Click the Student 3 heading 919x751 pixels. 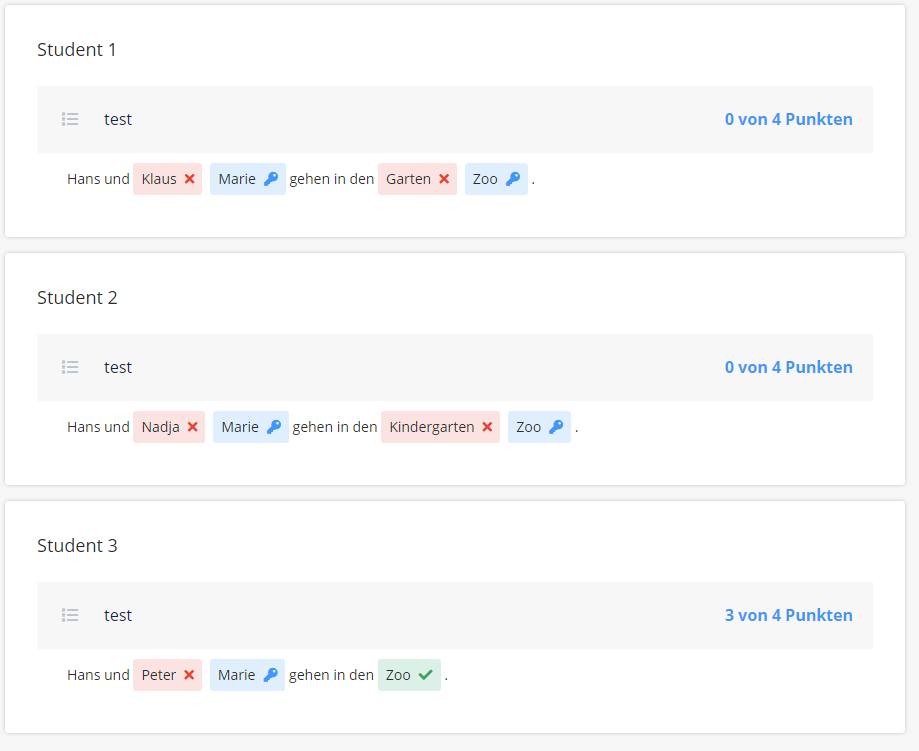point(77,545)
